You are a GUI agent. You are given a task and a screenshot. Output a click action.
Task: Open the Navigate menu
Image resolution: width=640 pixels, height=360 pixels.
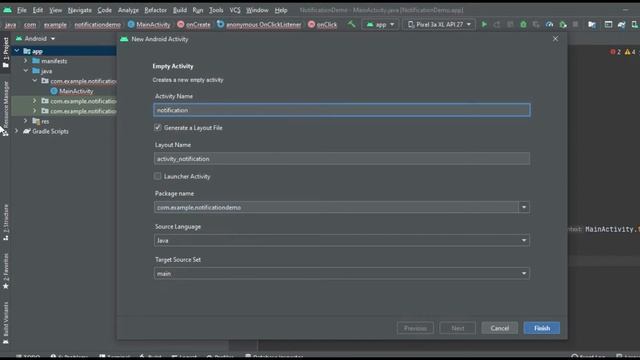pyautogui.click(x=80, y=10)
